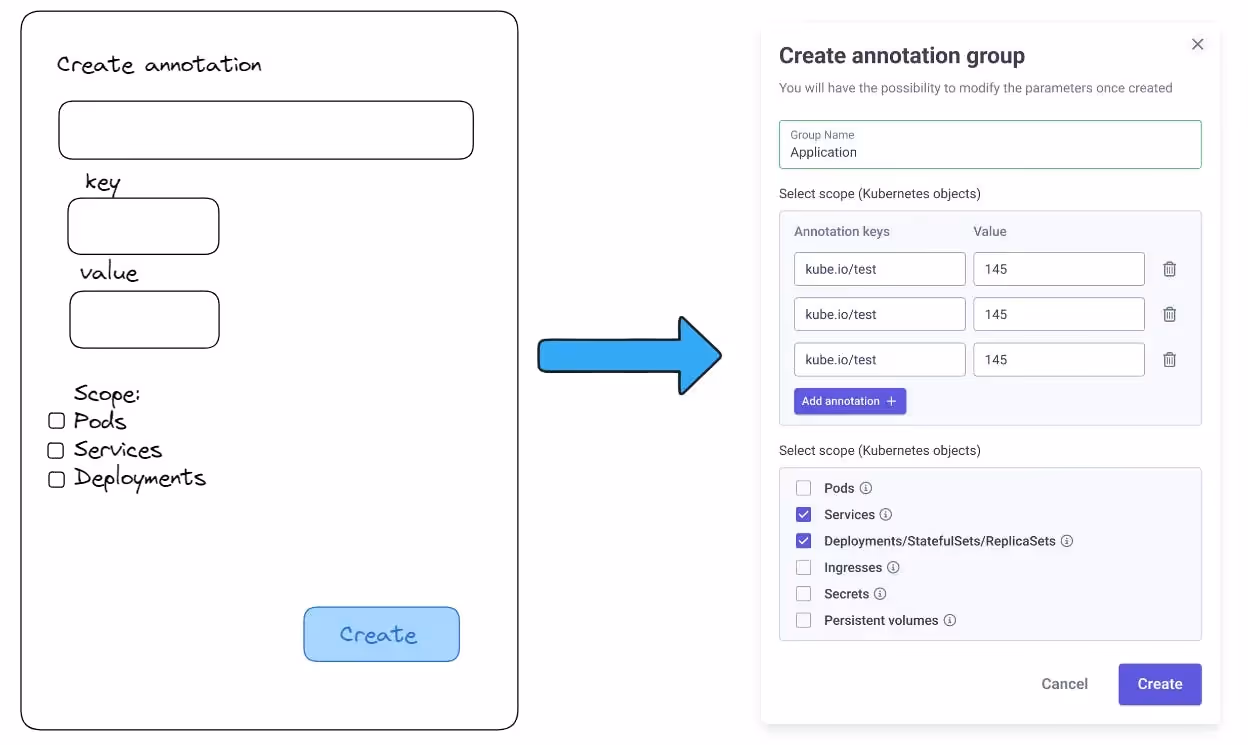
Task: Disable the Deployments/StatefulSets/ReplicaSets checkbox
Action: pos(803,541)
